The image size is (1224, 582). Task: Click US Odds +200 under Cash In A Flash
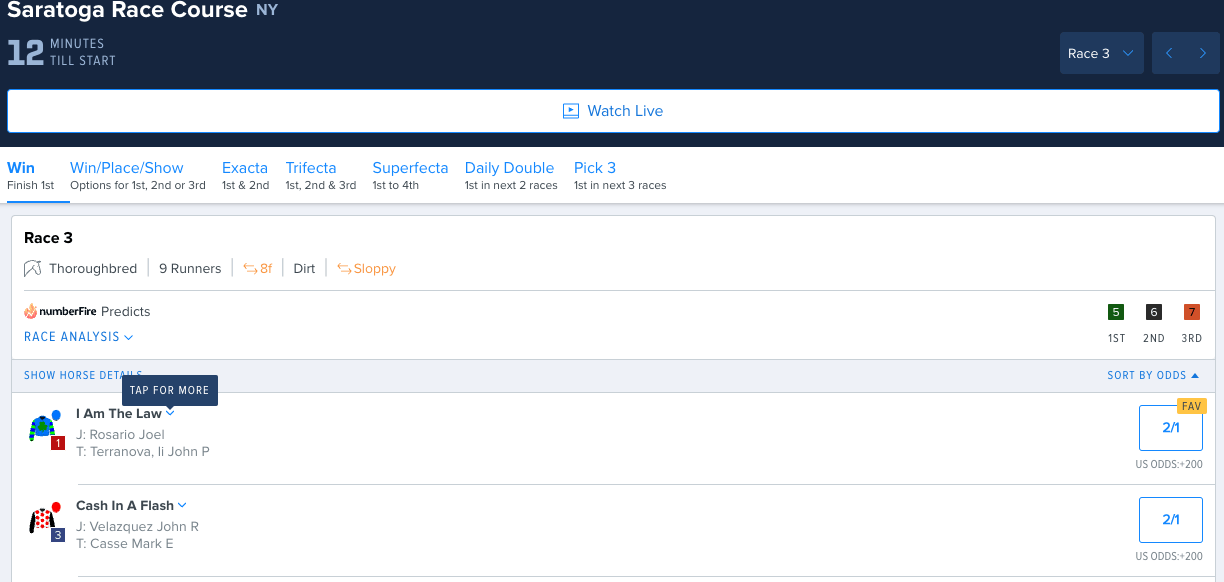click(1169, 557)
